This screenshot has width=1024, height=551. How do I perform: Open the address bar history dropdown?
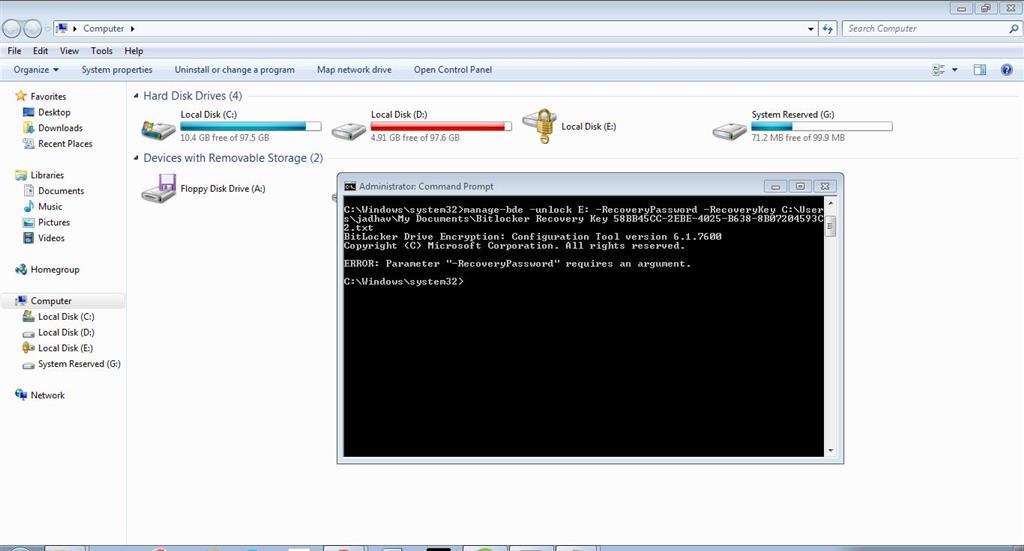810,29
